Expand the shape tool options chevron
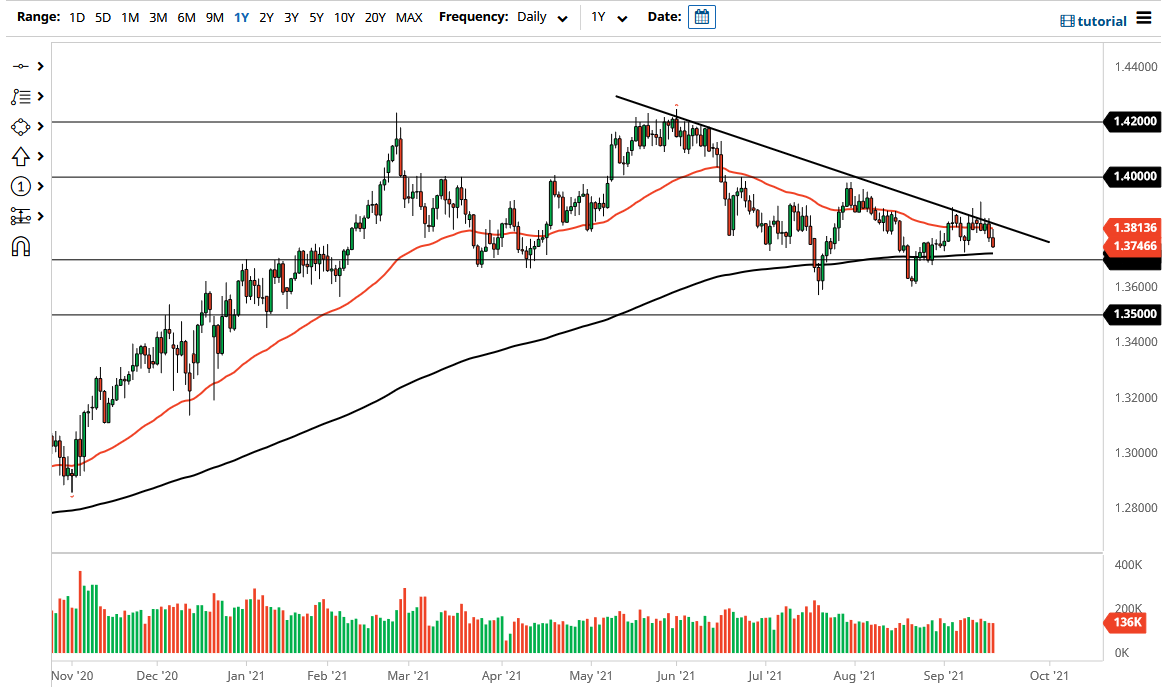Screen dimensions: 1169x695 [x=39, y=126]
